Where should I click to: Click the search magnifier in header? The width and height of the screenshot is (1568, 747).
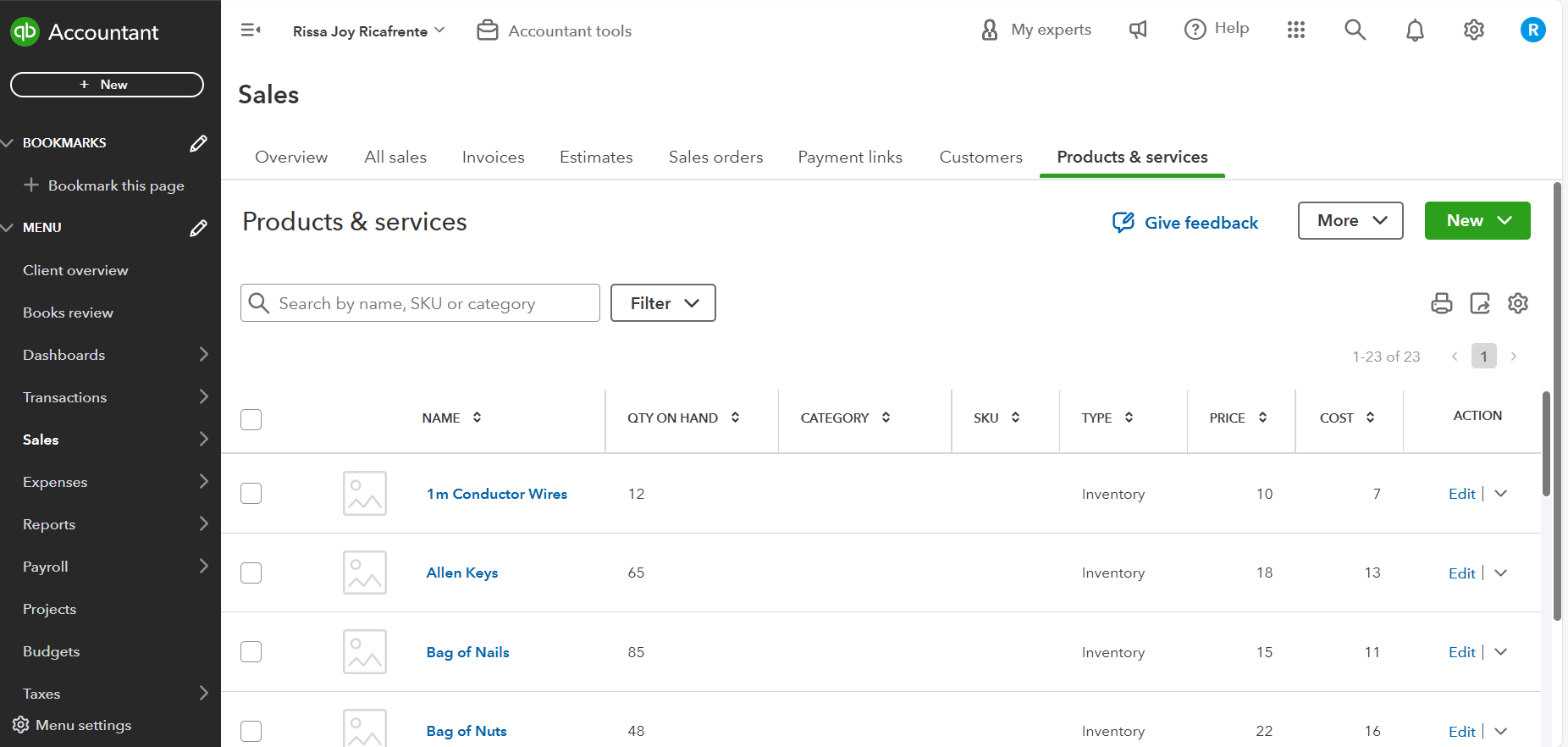point(1355,30)
